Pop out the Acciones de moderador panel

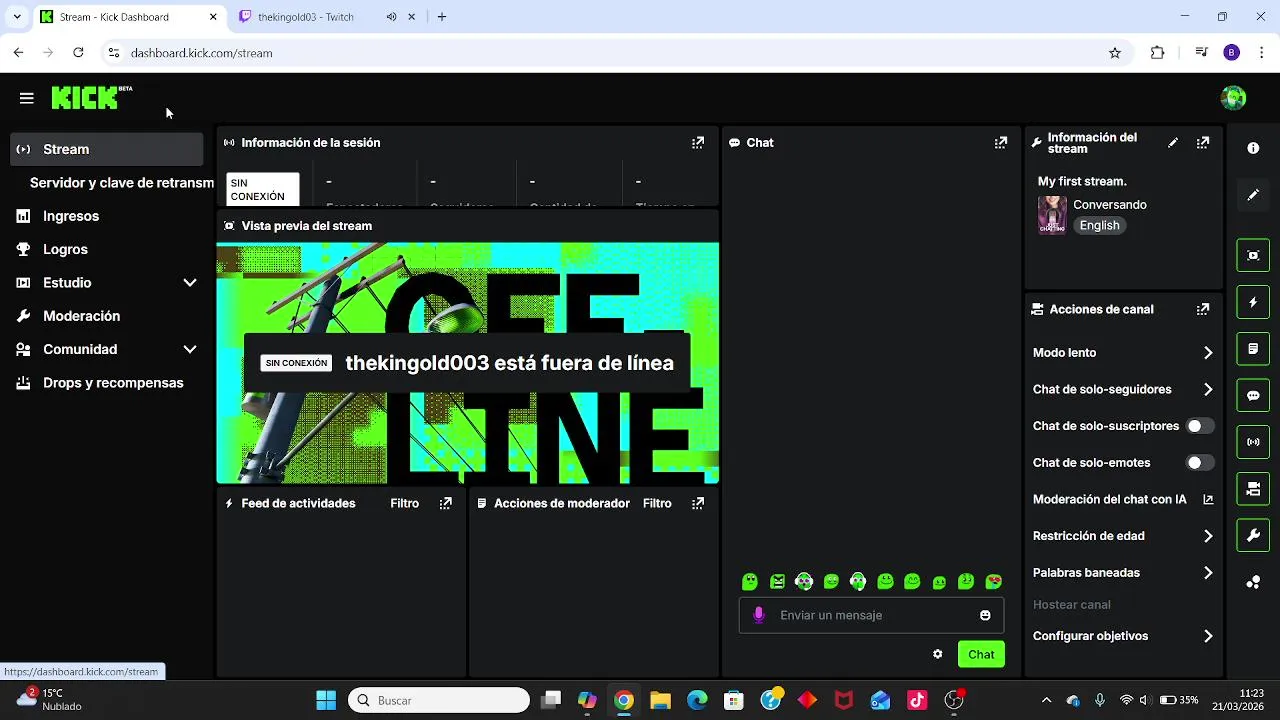tap(698, 503)
